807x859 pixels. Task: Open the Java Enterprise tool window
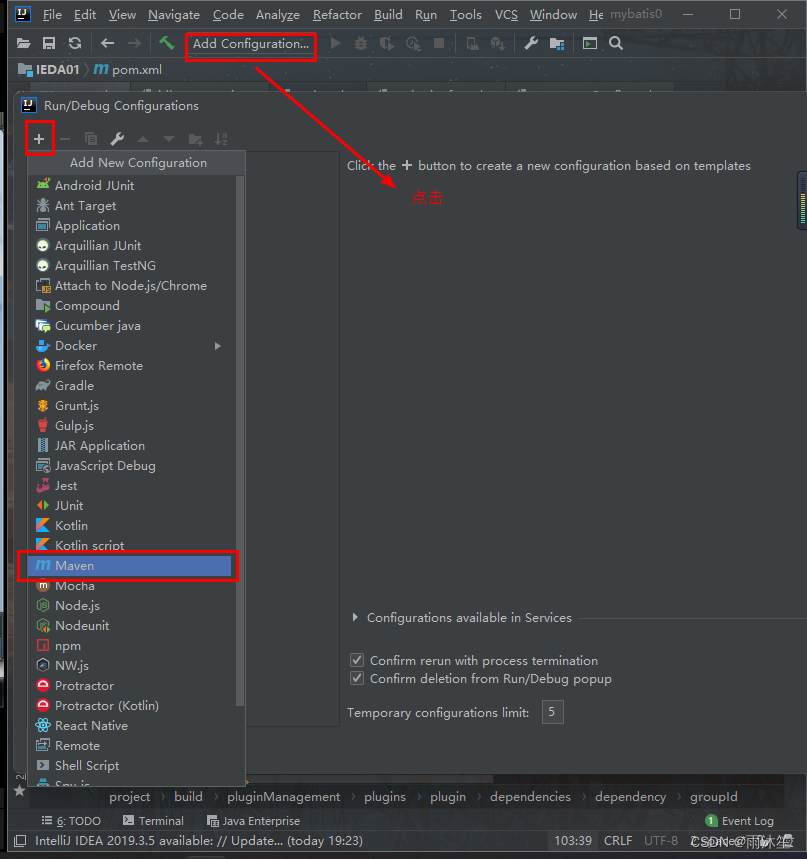coord(254,821)
